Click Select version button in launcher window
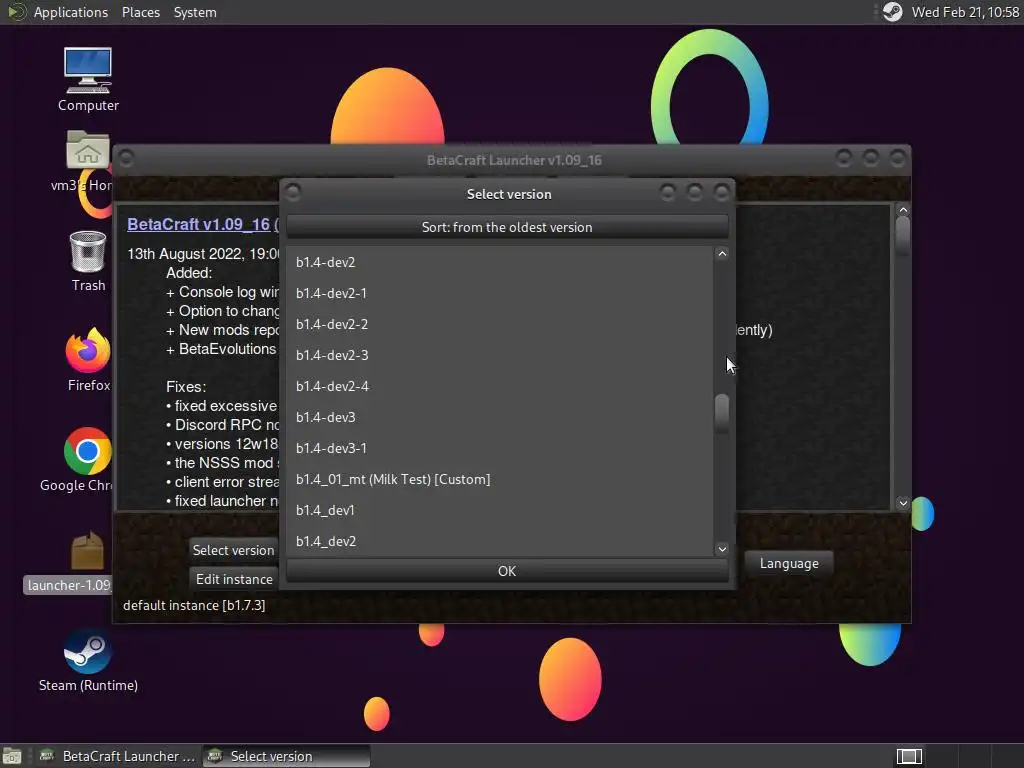The width and height of the screenshot is (1024, 768). [x=233, y=550]
